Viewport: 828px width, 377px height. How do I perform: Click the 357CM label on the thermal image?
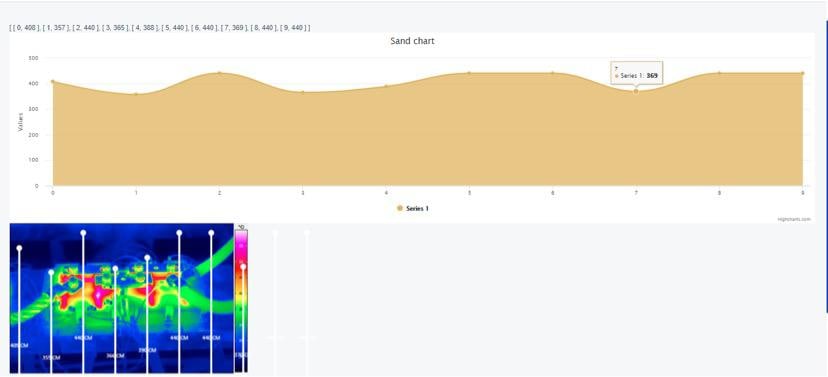(x=51, y=357)
